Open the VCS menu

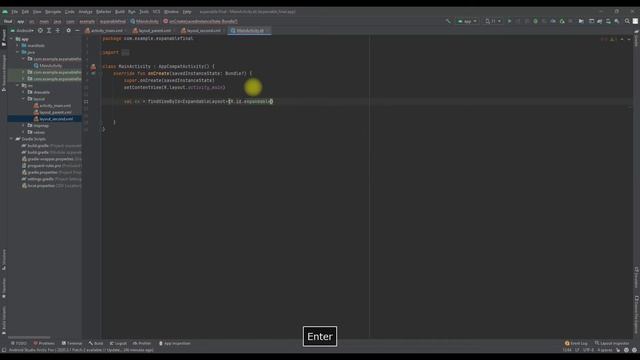(156, 12)
